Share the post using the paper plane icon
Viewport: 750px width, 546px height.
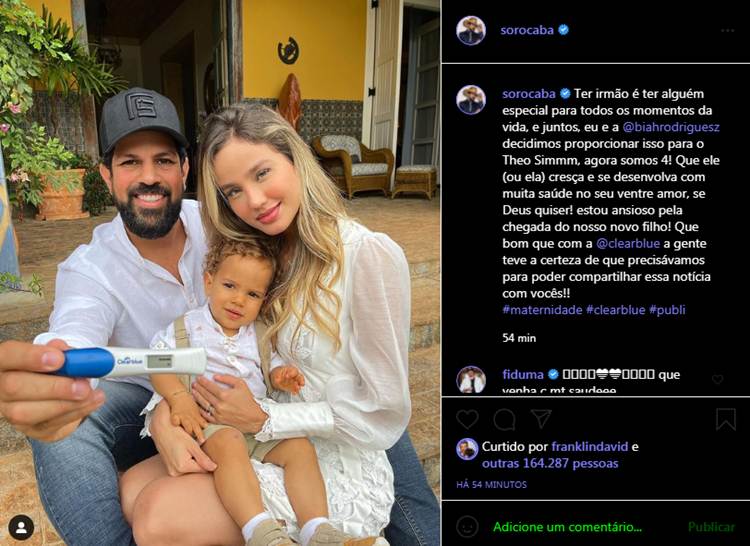(x=541, y=419)
